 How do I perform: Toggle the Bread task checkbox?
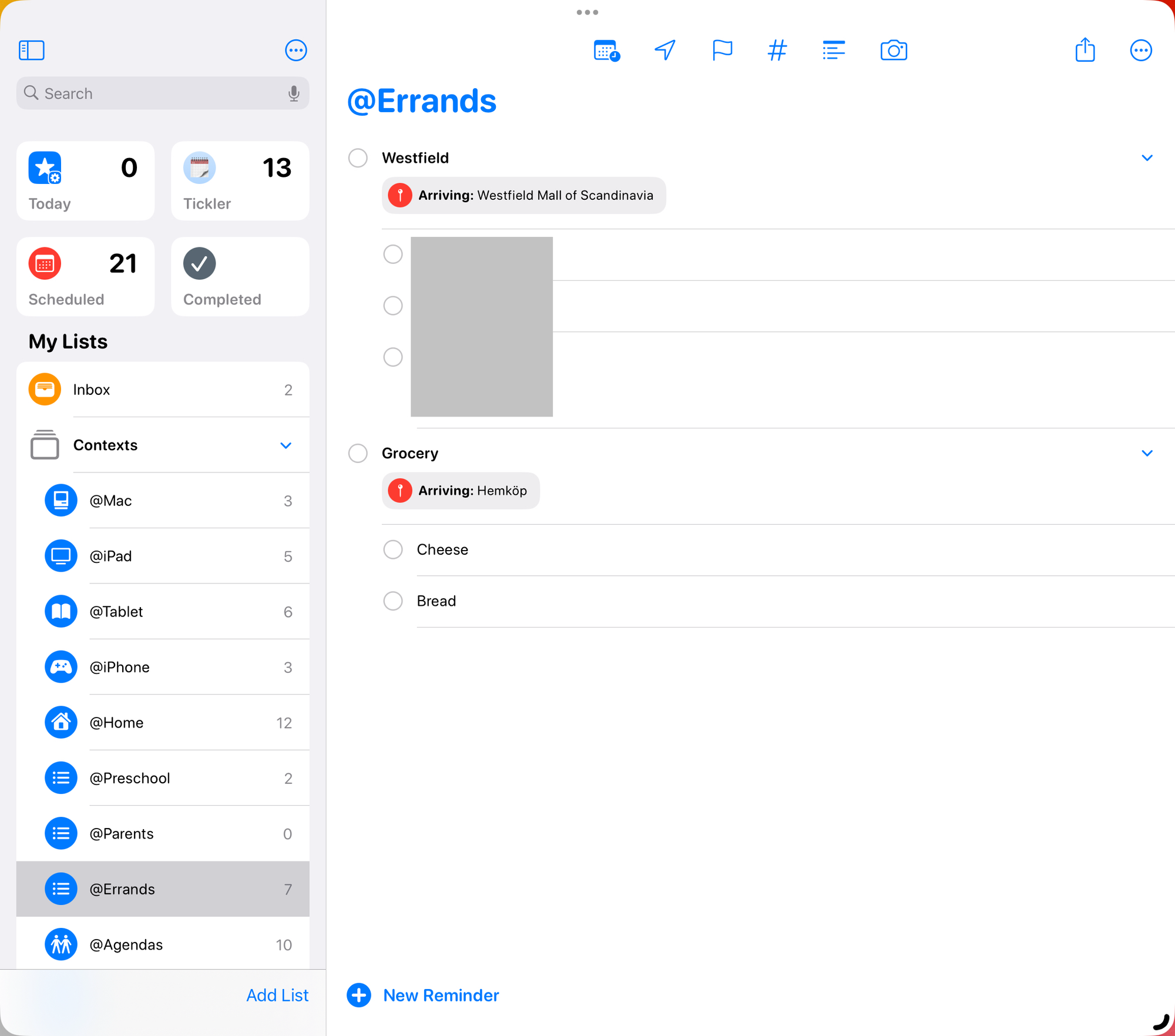[393, 601]
